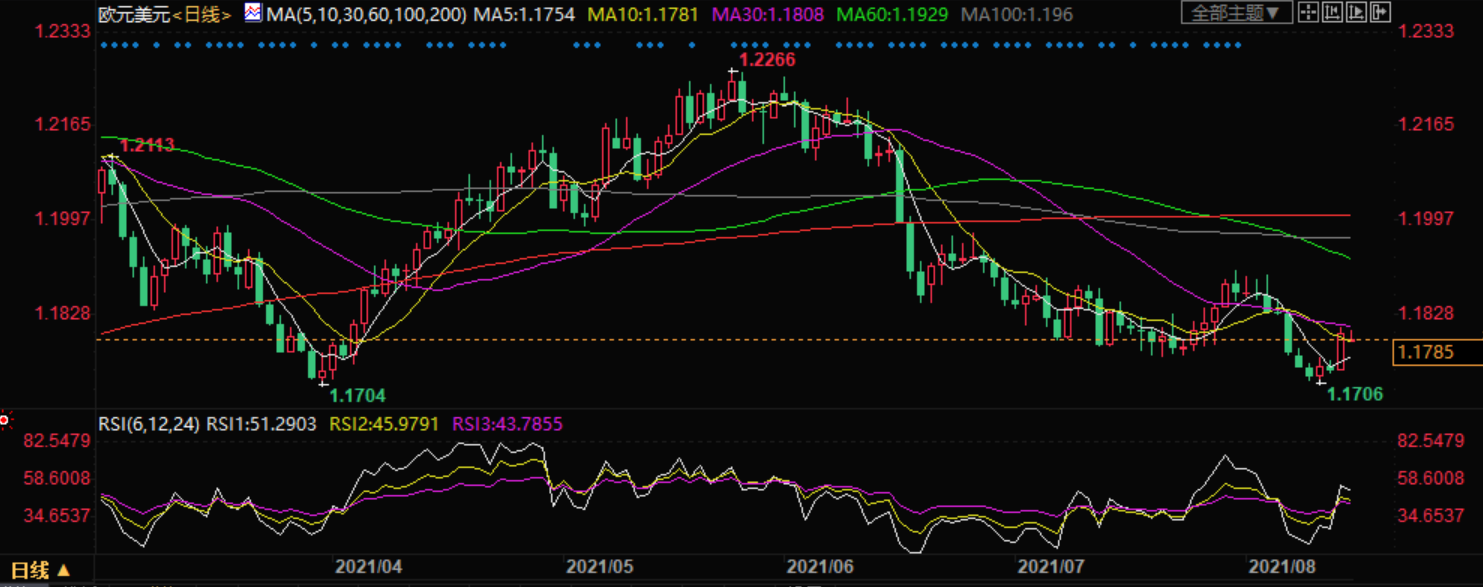1483x587 pixels.
Task: Click the crosshair cursor icon
Action: [x=1307, y=13]
